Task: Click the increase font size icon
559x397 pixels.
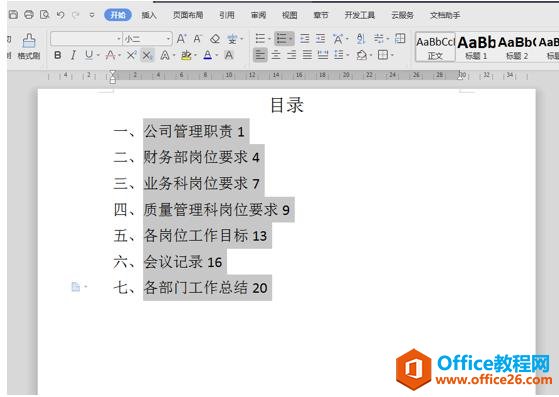Action: (181, 38)
